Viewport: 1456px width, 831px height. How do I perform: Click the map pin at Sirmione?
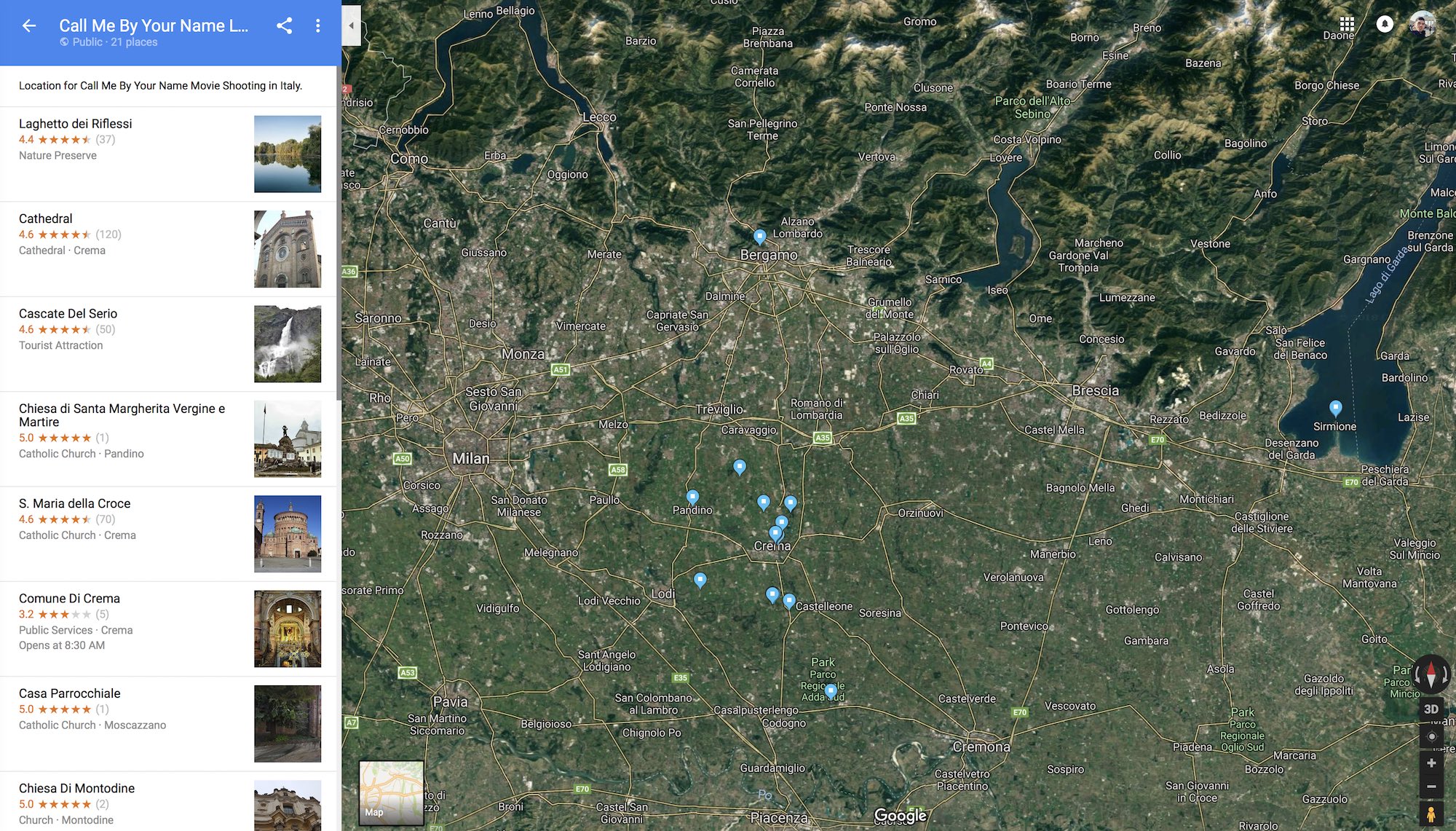(x=1335, y=408)
